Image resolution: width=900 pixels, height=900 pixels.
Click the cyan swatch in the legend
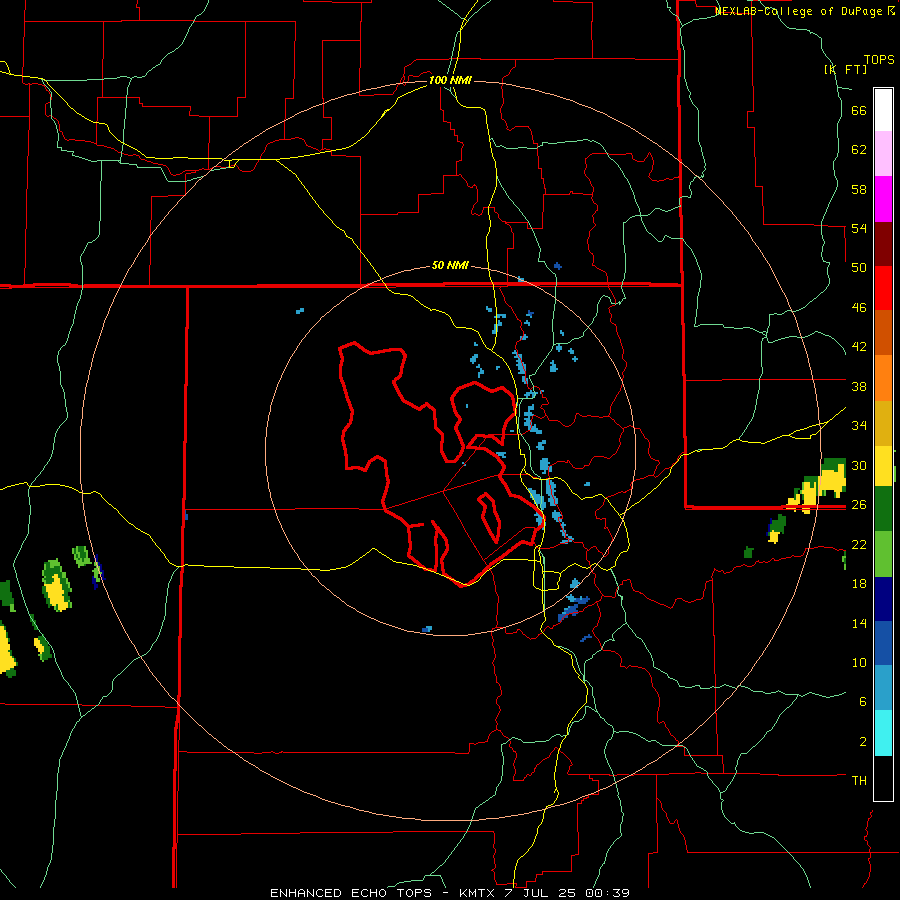coord(883,733)
